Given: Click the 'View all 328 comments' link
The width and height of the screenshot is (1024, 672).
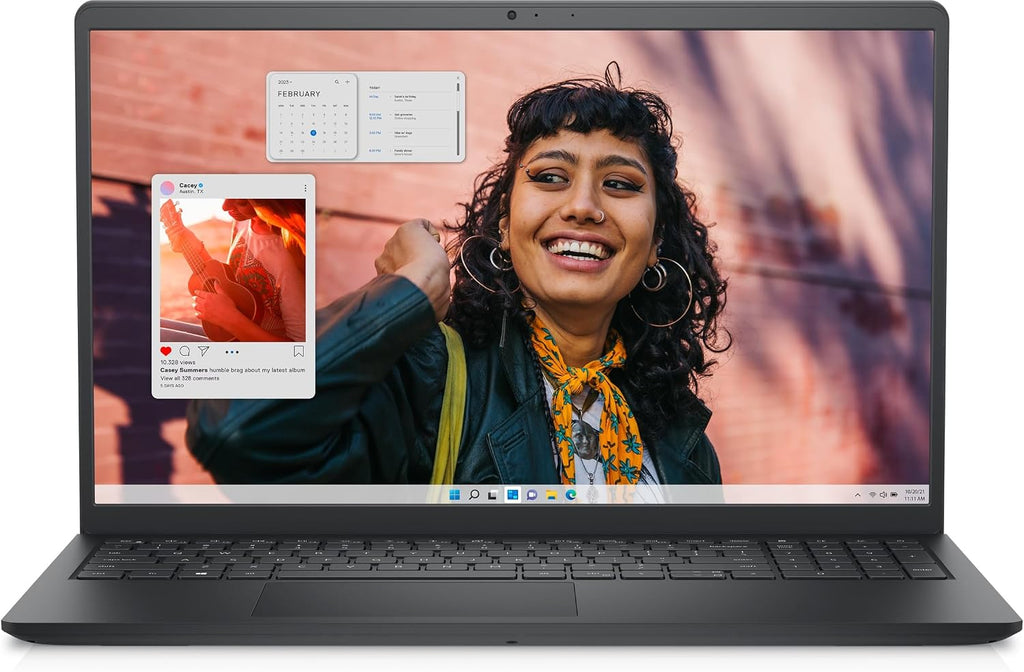Looking at the screenshot, I should point(190,378).
